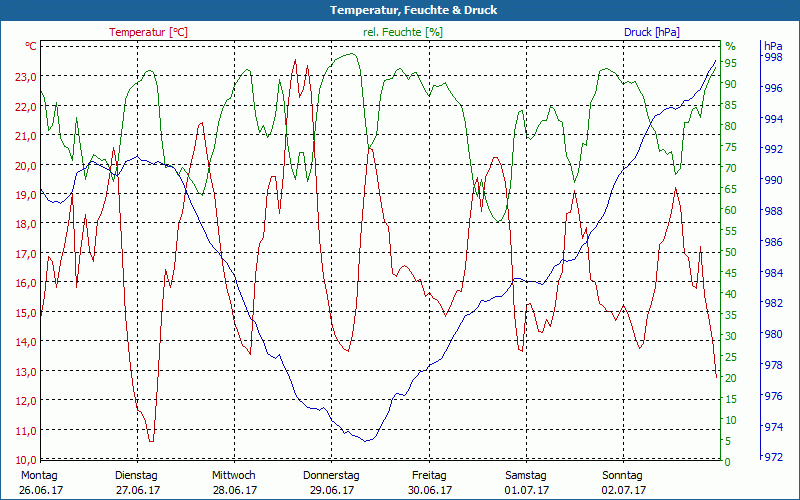Click the green '40' humidity axis value
This screenshot has height=500, width=800.
pos(731,294)
